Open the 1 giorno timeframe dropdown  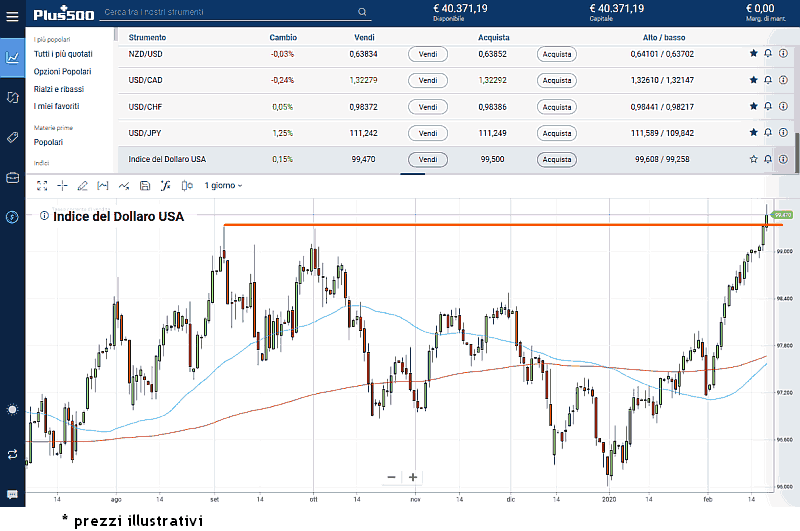(224, 185)
